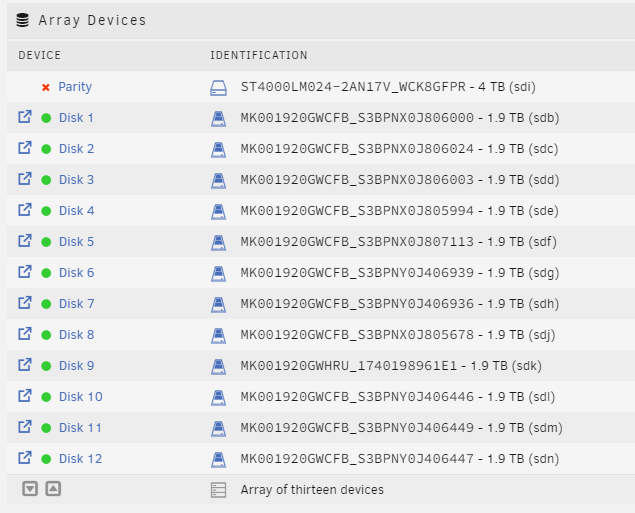Open Disk 4 device settings link
The height and width of the screenshot is (513, 635).
tap(77, 211)
